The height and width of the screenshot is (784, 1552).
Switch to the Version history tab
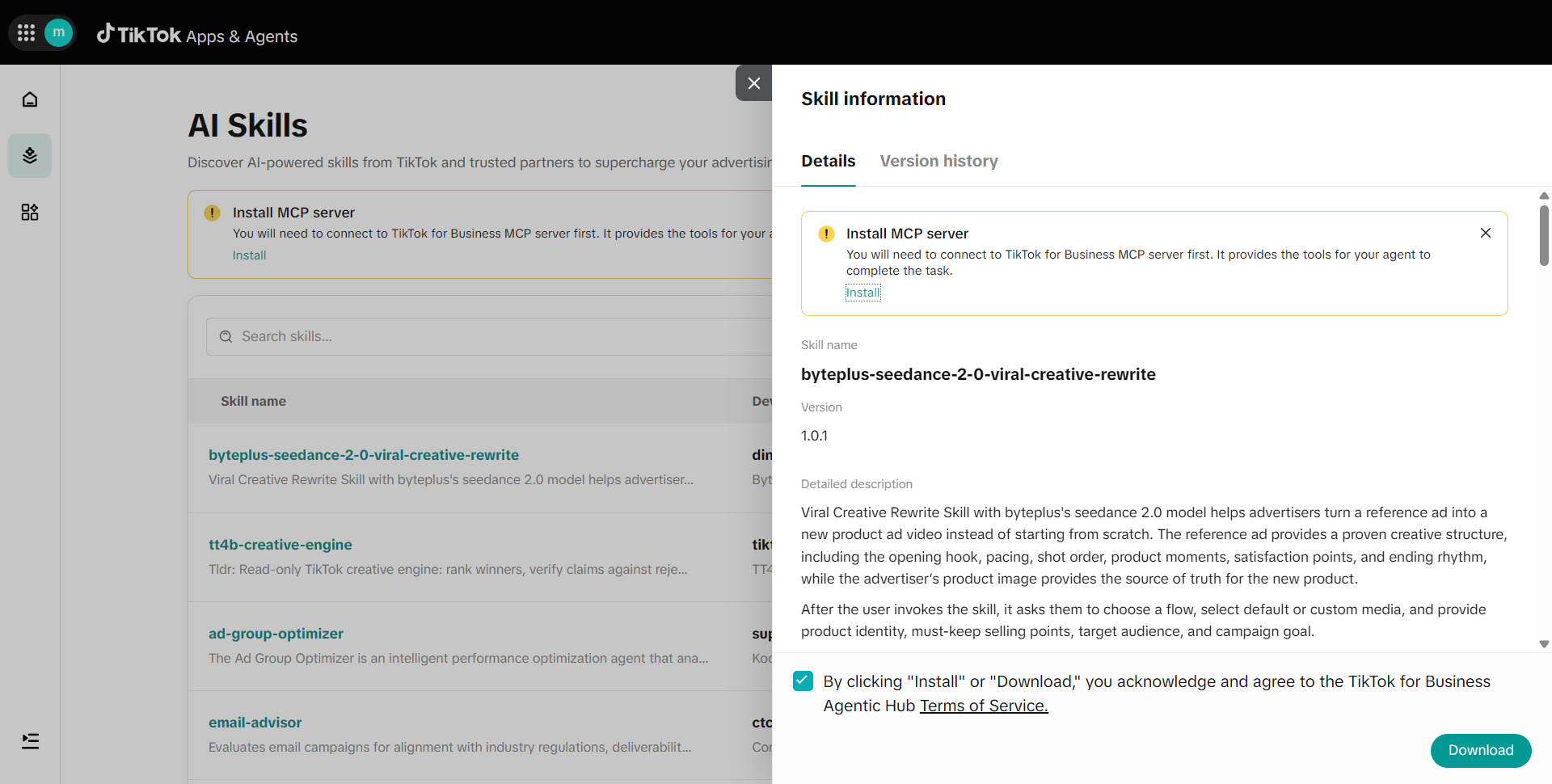[938, 161]
